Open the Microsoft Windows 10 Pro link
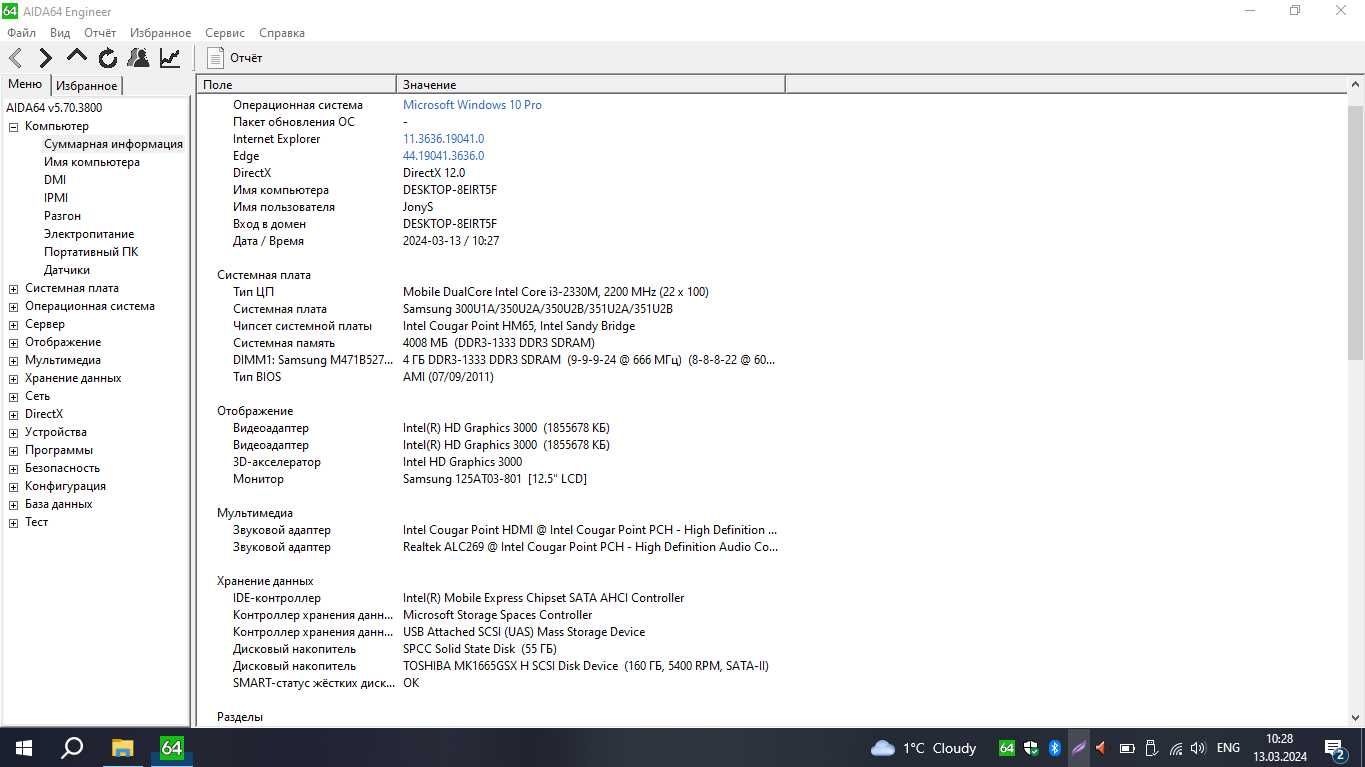The image size is (1365, 767). point(472,105)
